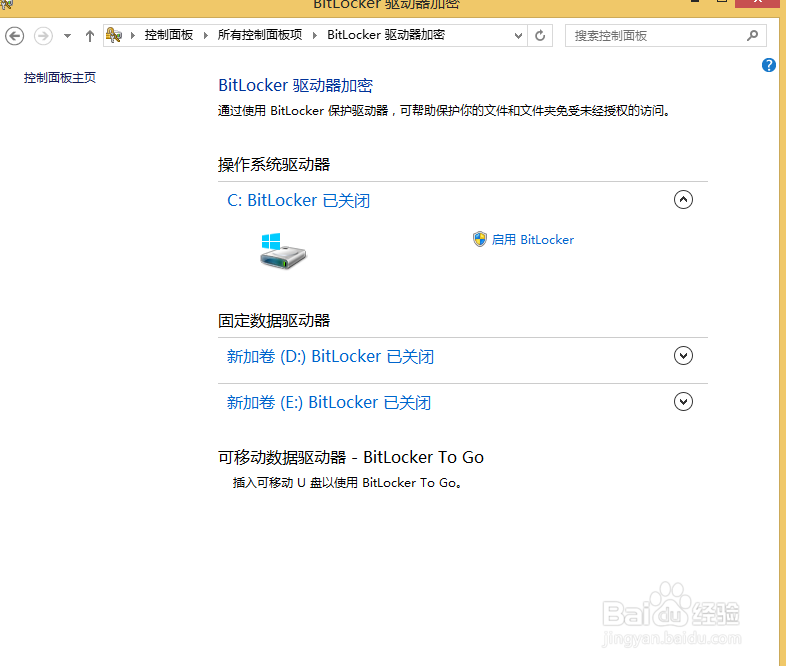The width and height of the screenshot is (786, 666).
Task: Click C: BitLocker 已关闭 drive heading
Action: coord(298,200)
